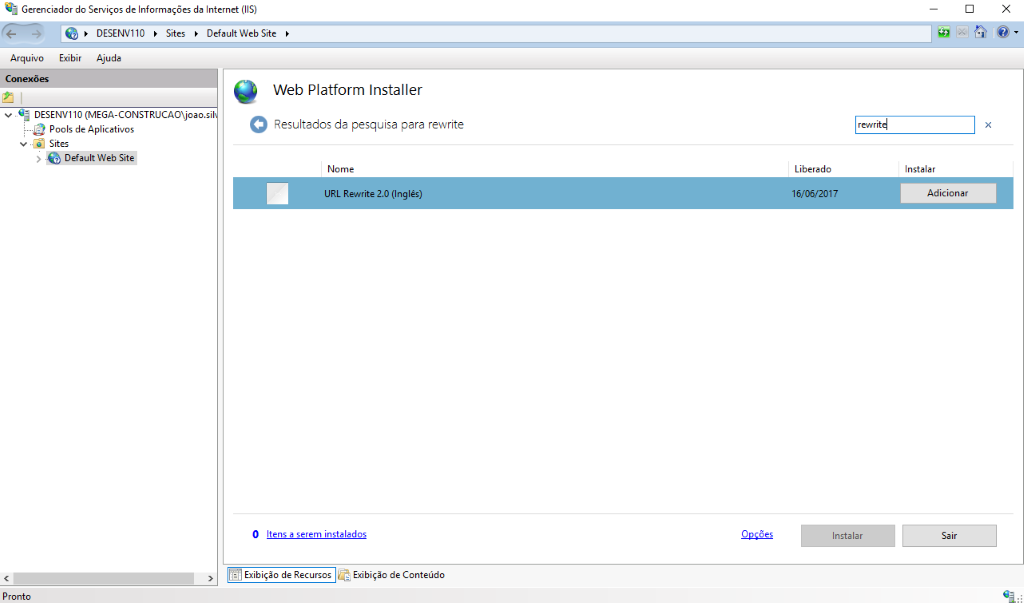Screen dimensions: 1024x603
Task: Click the back arrow beside search results heading
Action: 258,125
